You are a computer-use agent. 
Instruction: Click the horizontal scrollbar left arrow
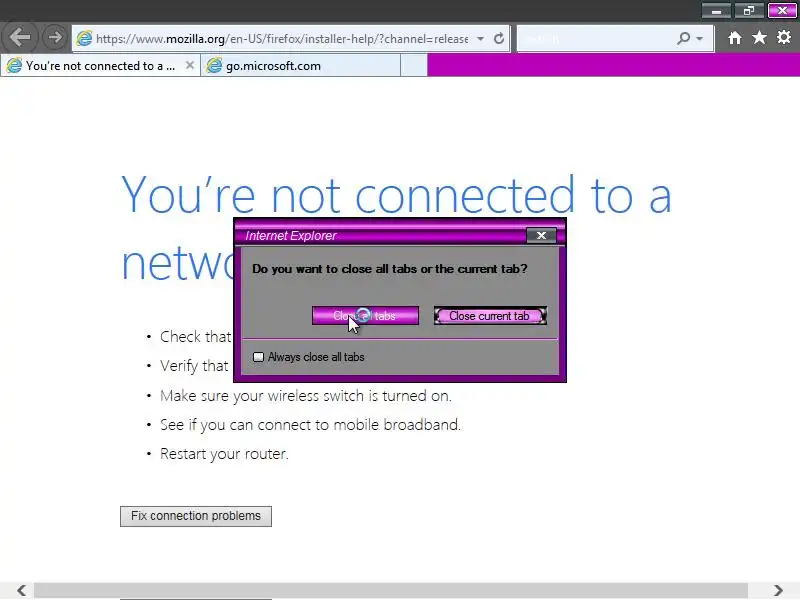[21, 590]
